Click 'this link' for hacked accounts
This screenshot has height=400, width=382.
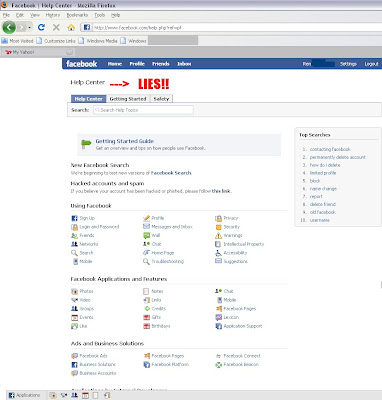tap(221, 191)
